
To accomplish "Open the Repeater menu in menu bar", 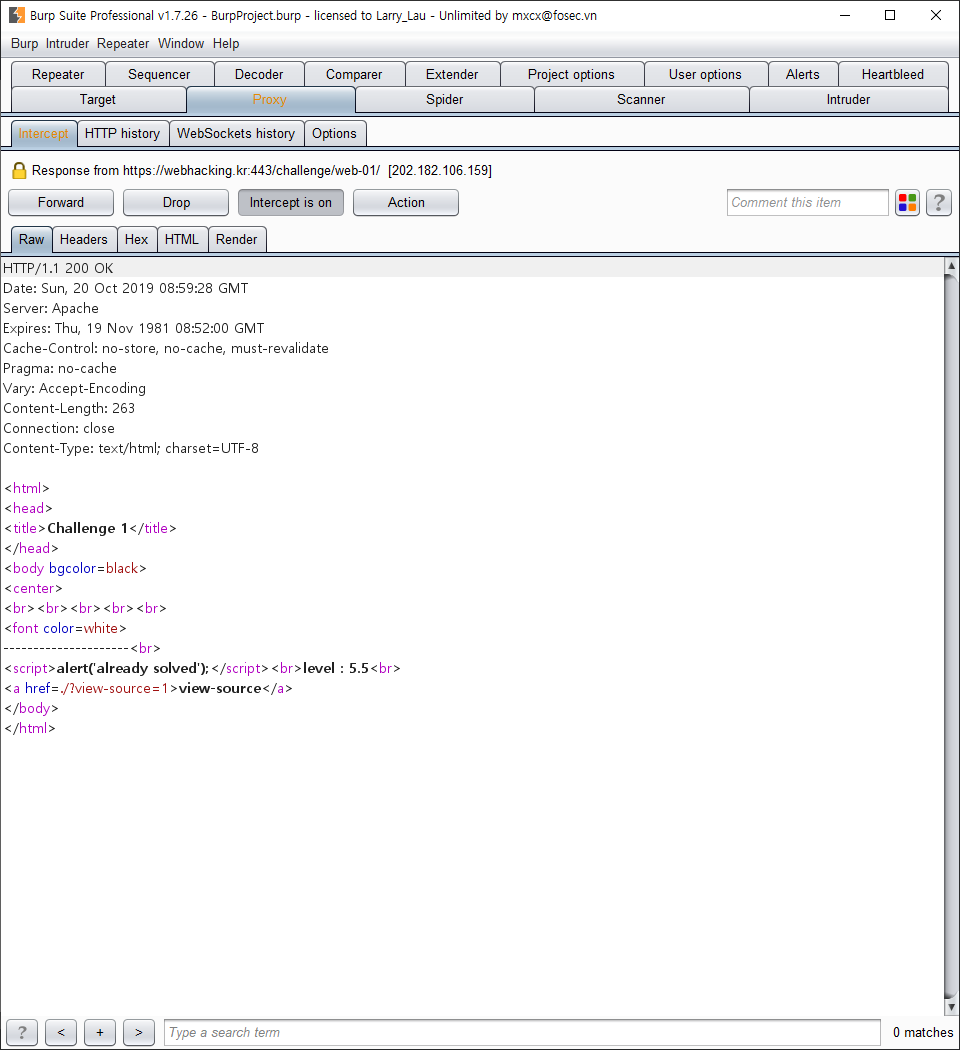I will pos(123,44).
